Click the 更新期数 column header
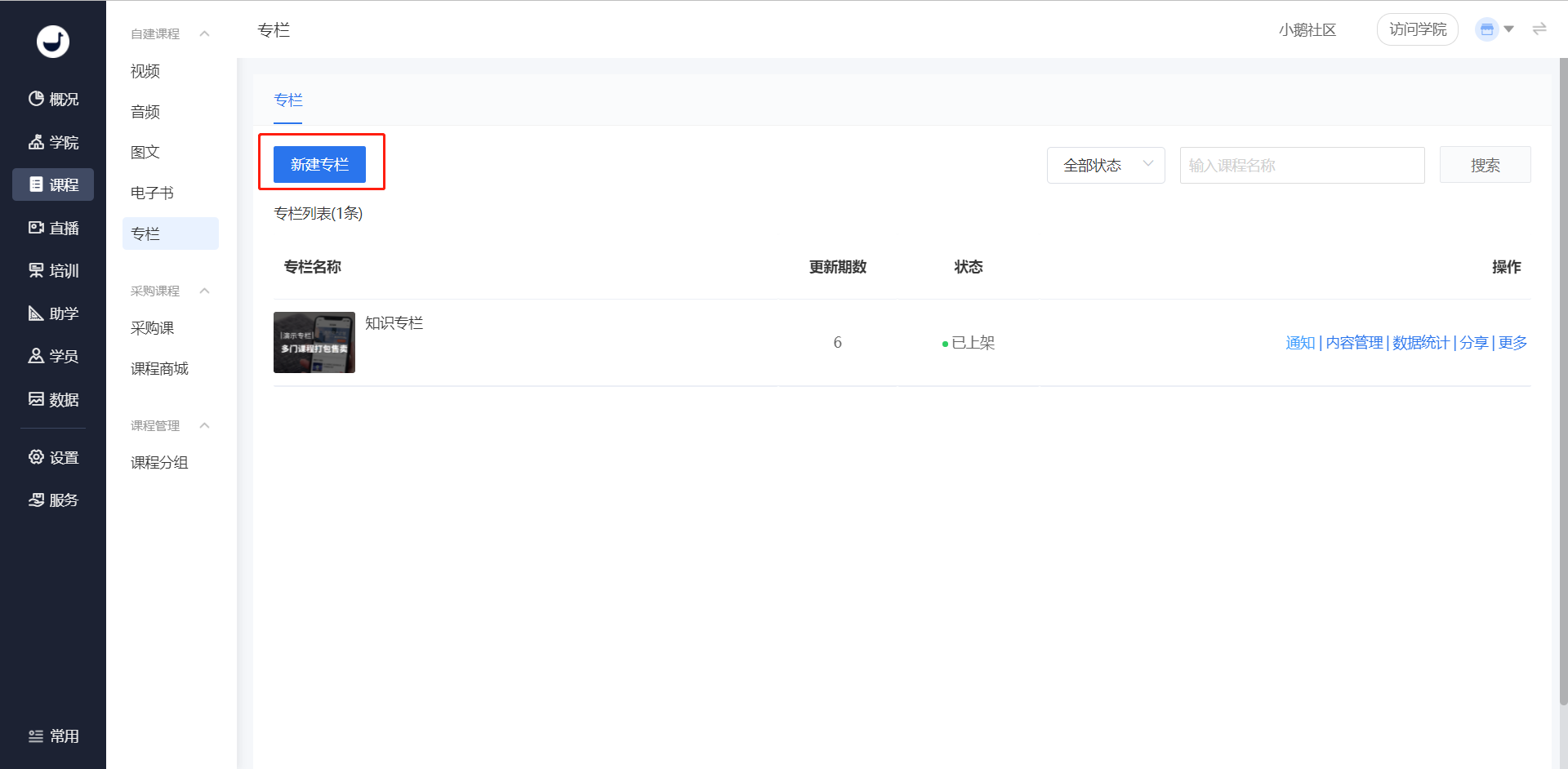The width and height of the screenshot is (1568, 769). coord(838,267)
